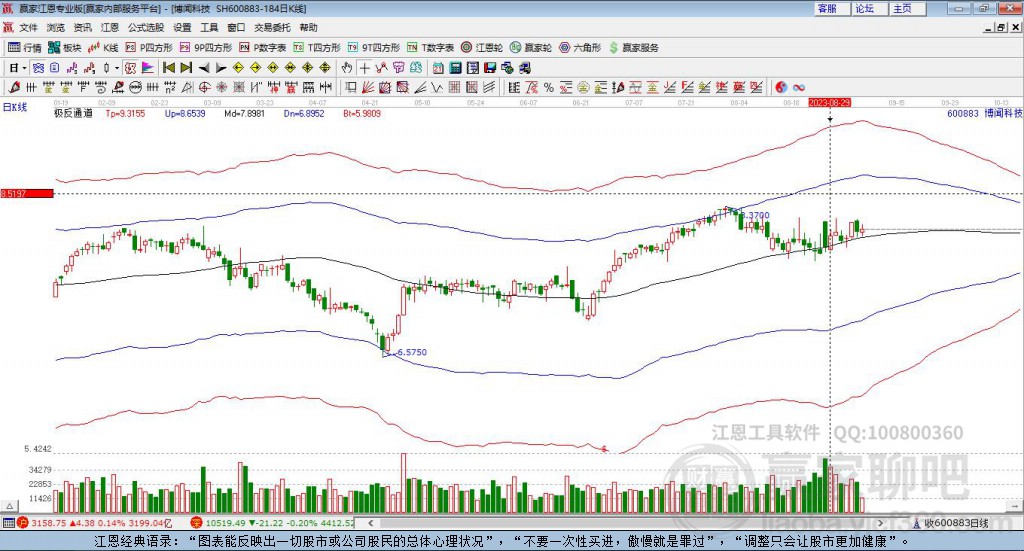Open the P数字表 tool
Image resolution: width=1024 pixels, height=551 pixels.
pyautogui.click(x=263, y=48)
